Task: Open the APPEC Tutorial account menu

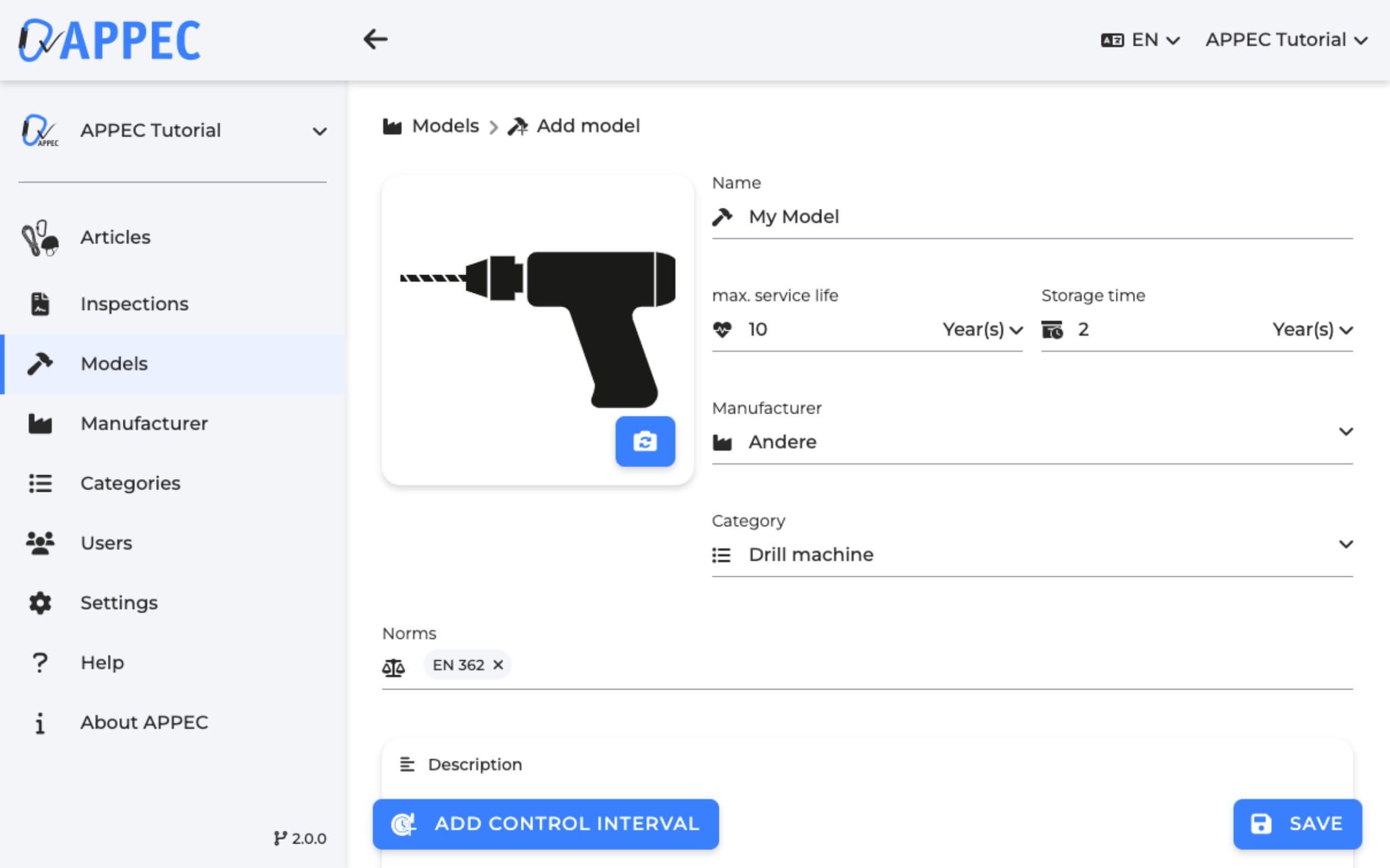Action: click(1286, 40)
